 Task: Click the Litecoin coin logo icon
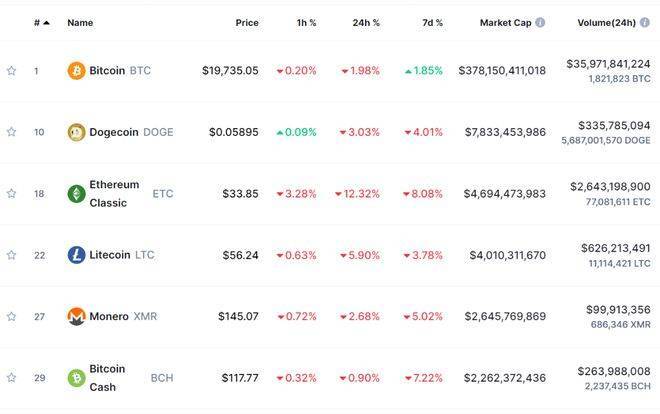(x=76, y=255)
